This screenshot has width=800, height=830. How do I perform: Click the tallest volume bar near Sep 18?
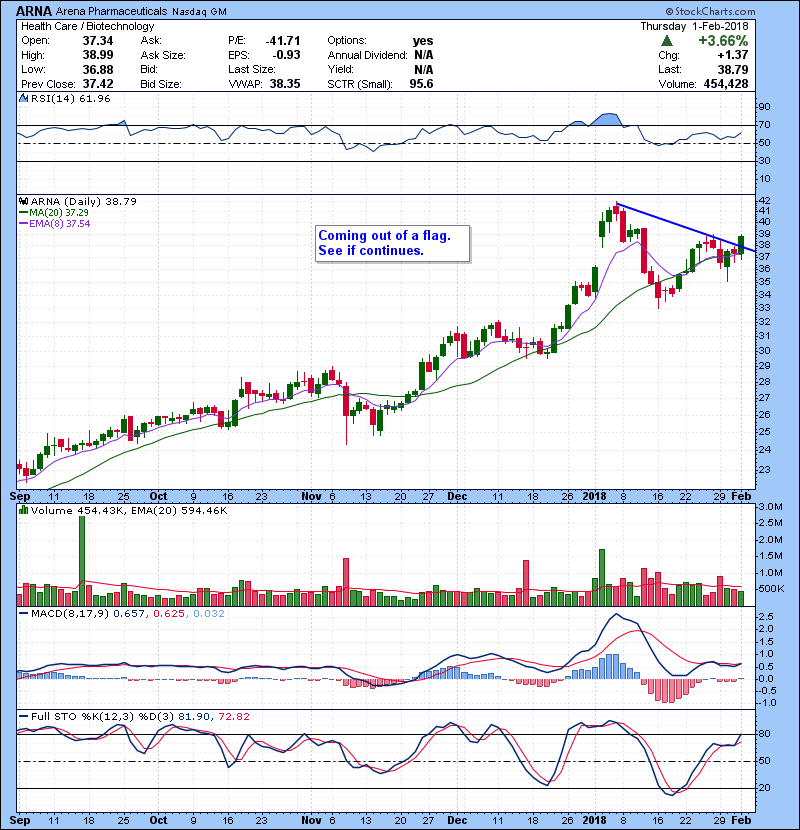point(82,561)
